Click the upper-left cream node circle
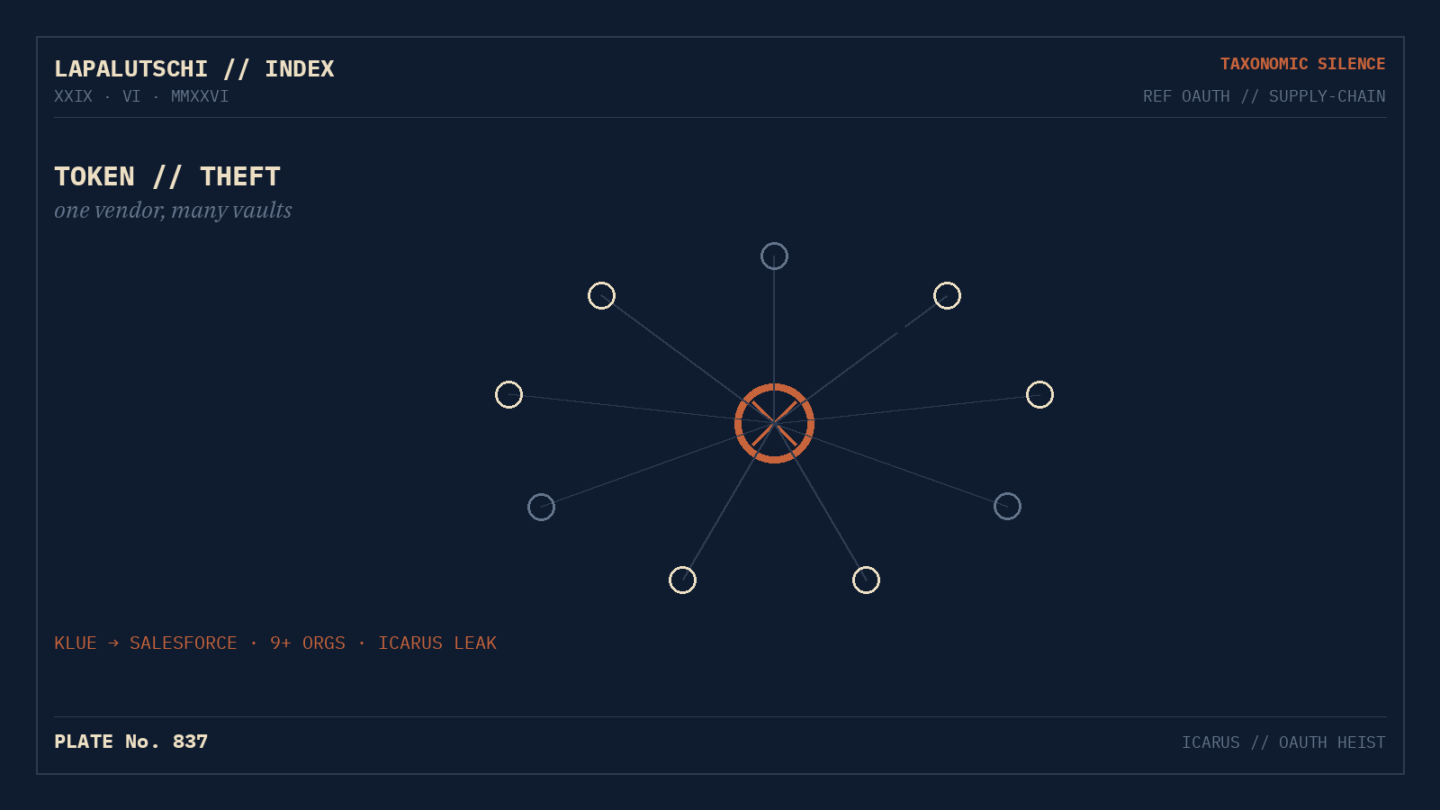The width and height of the screenshot is (1440, 810). pos(601,295)
